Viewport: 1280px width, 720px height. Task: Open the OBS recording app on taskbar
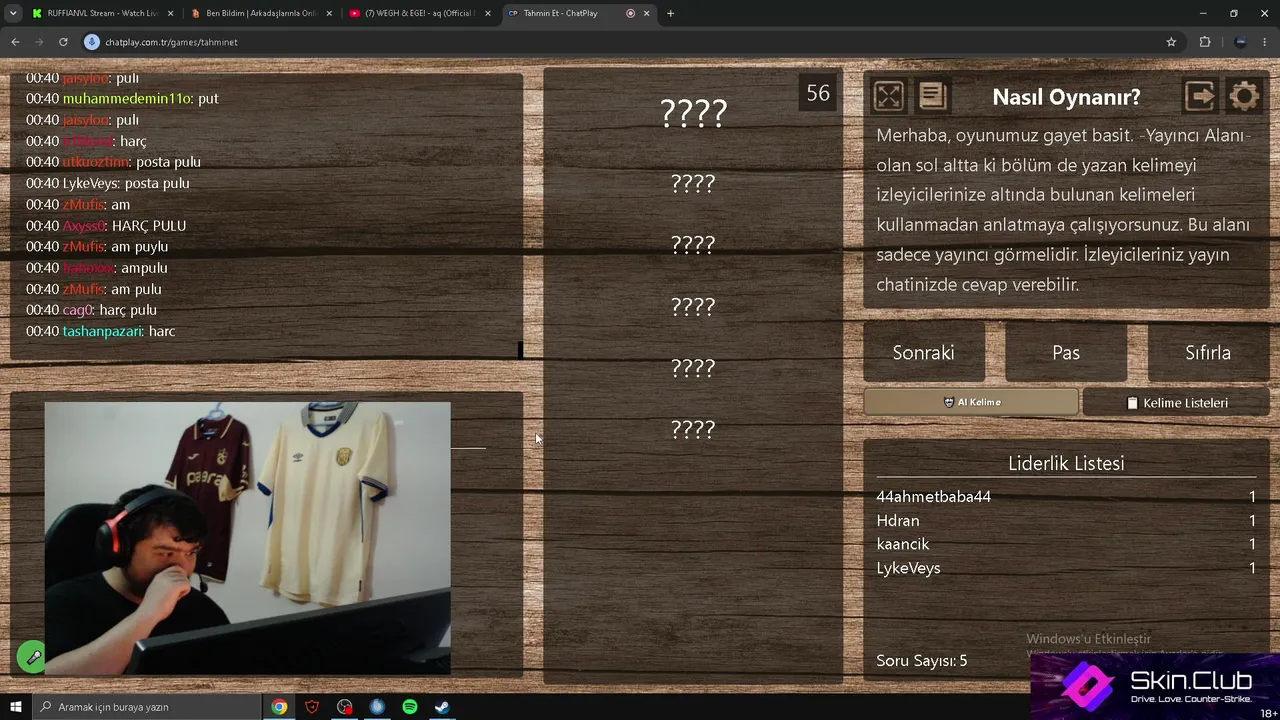coord(345,707)
